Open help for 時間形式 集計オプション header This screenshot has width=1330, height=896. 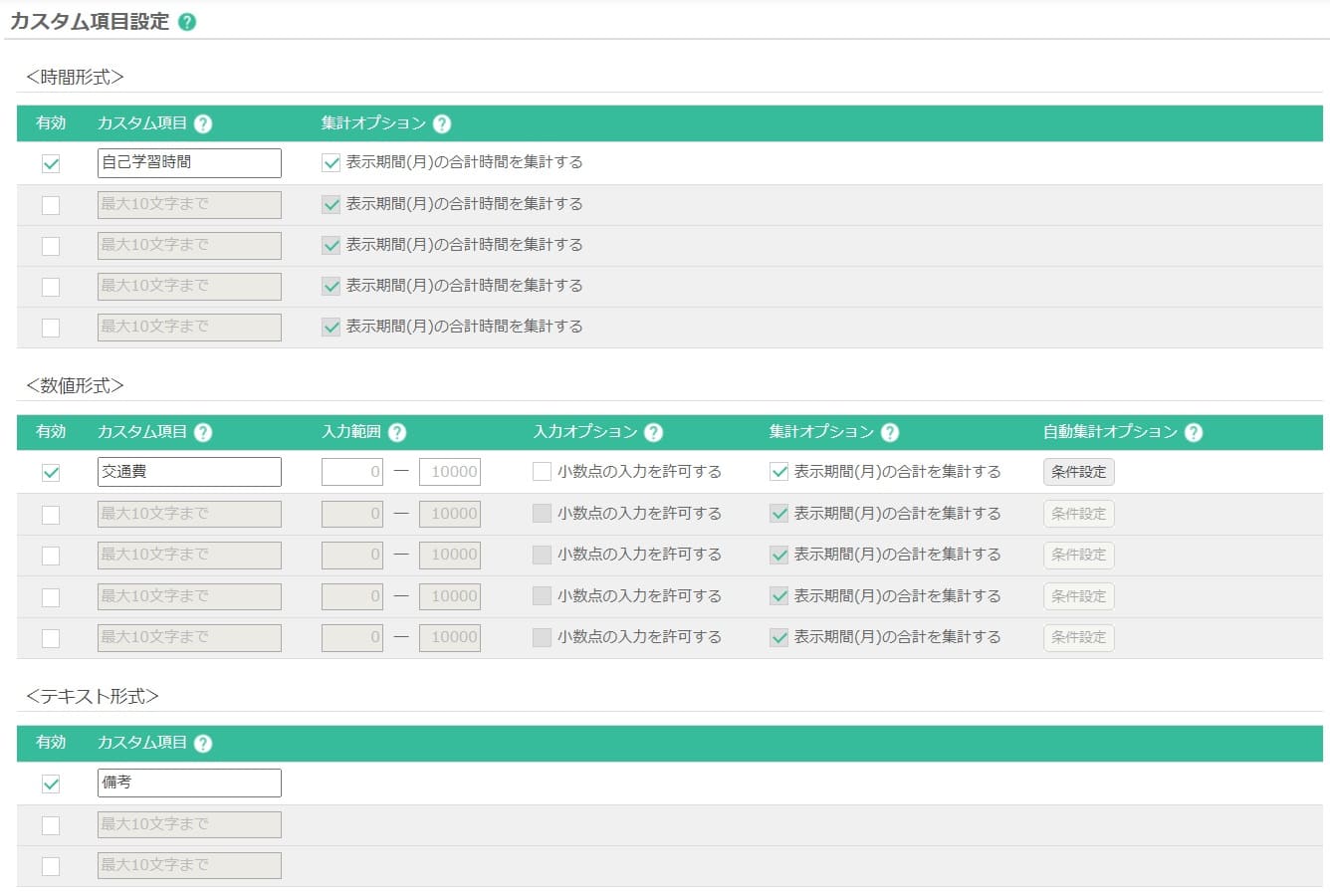[x=442, y=124]
